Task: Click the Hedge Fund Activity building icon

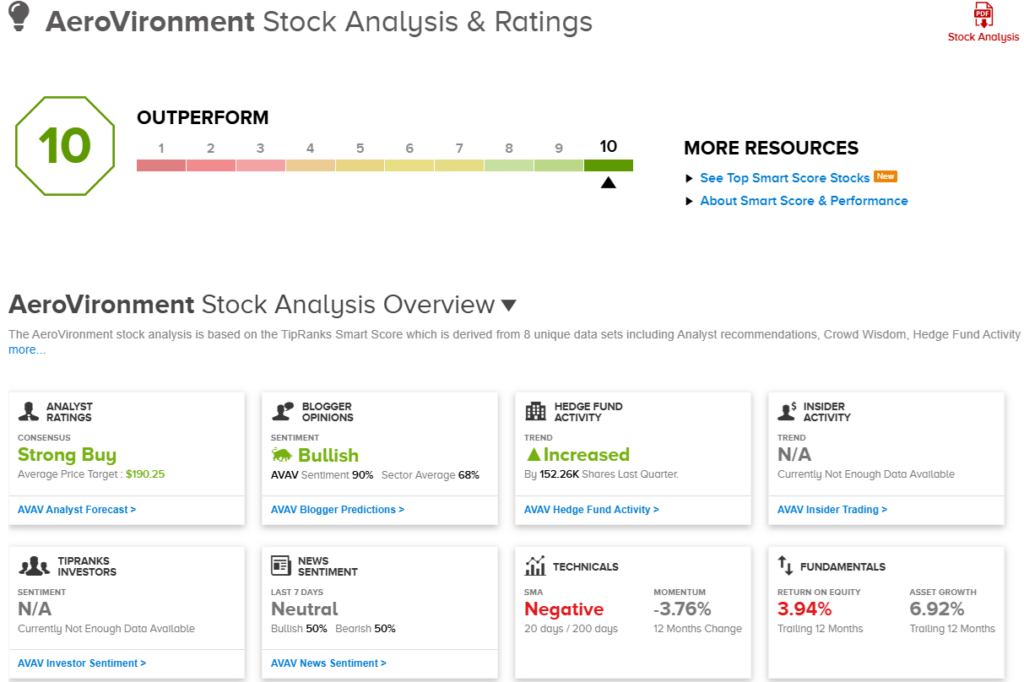Action: tap(536, 412)
